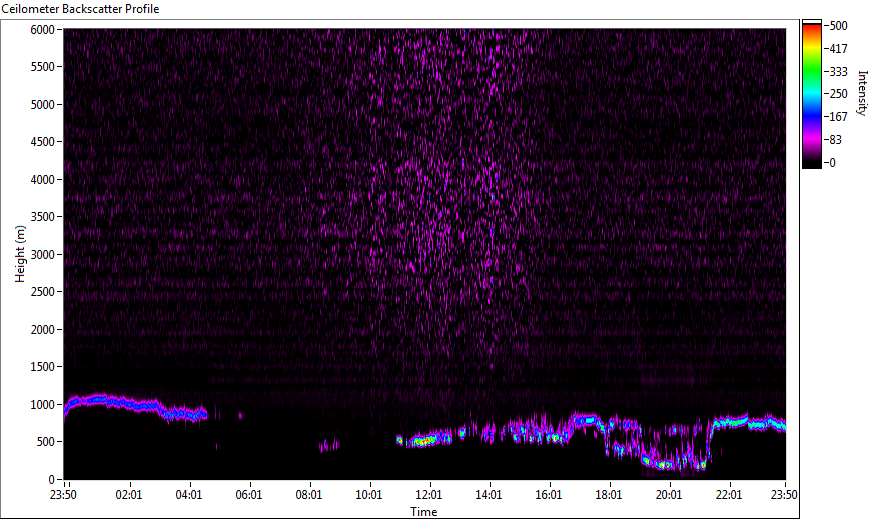This screenshot has width=872, height=519.
Task: Select the 250 value on intensity scale
Action: [x=838, y=94]
